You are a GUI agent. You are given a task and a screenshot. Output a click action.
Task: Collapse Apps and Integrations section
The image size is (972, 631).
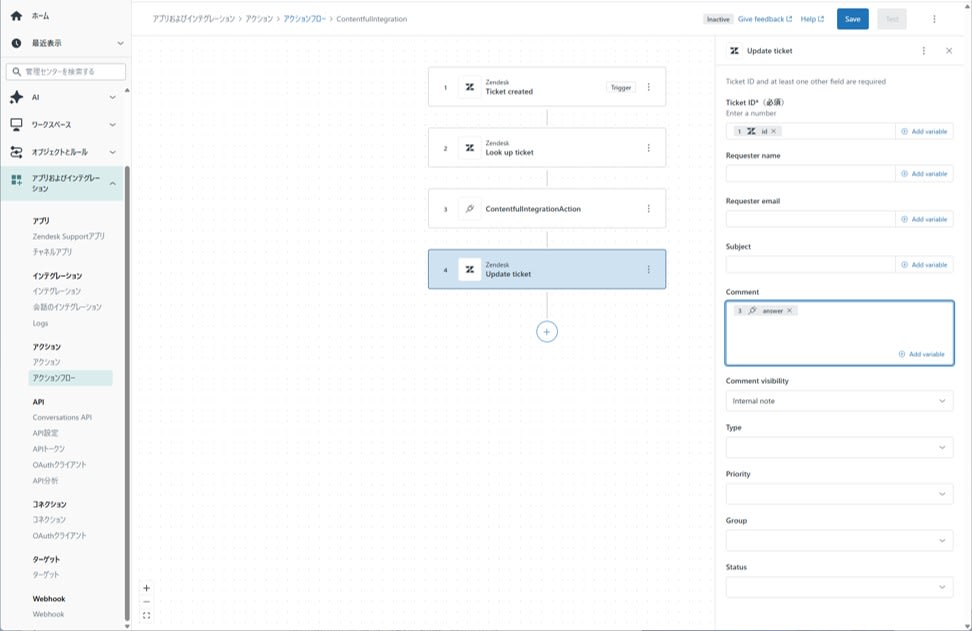[112, 183]
